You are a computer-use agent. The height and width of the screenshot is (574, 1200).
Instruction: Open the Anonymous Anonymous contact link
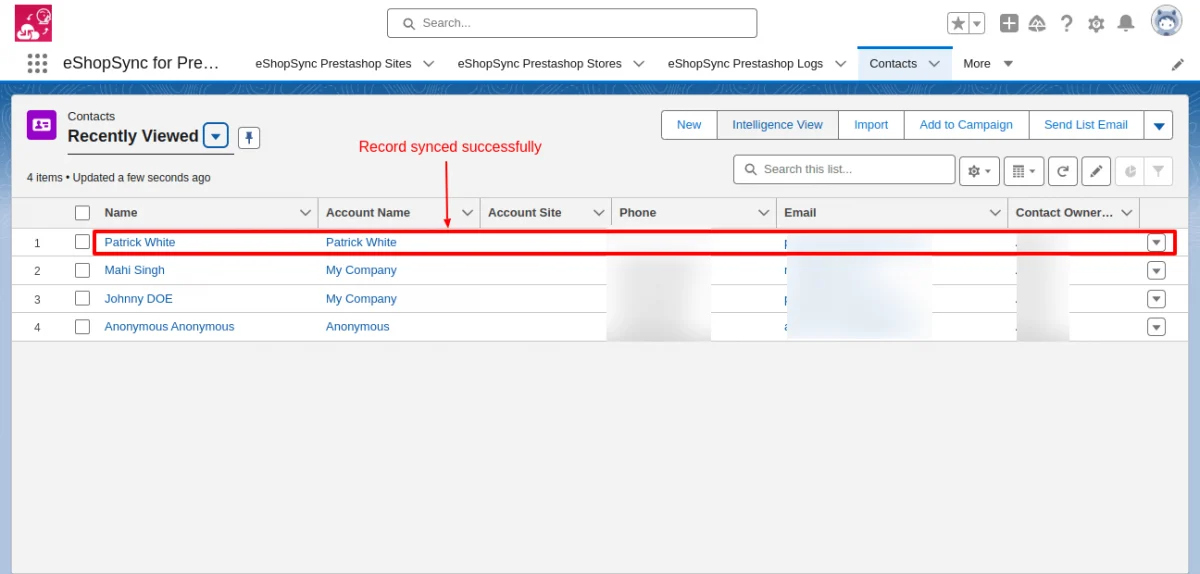click(x=169, y=326)
